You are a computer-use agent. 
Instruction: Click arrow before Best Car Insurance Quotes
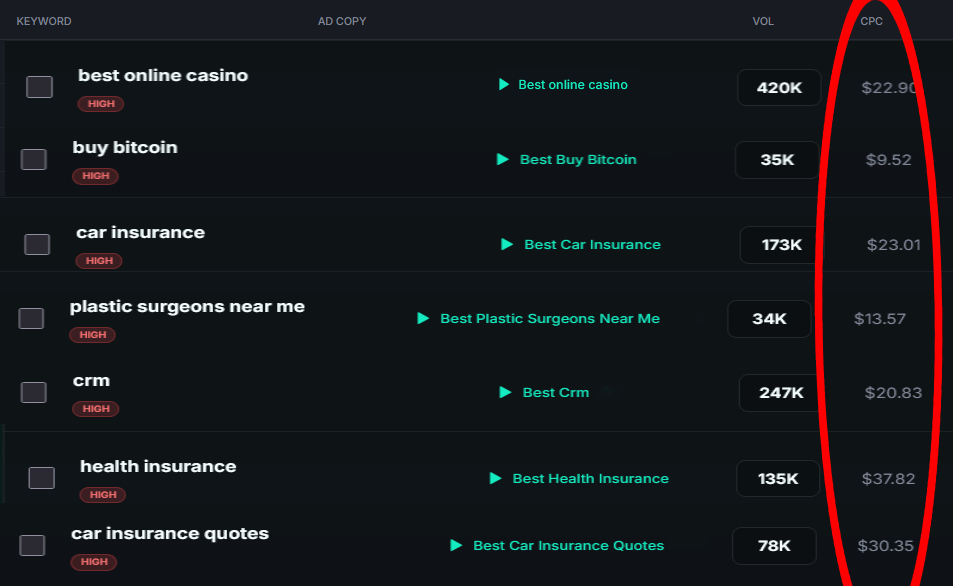456,545
